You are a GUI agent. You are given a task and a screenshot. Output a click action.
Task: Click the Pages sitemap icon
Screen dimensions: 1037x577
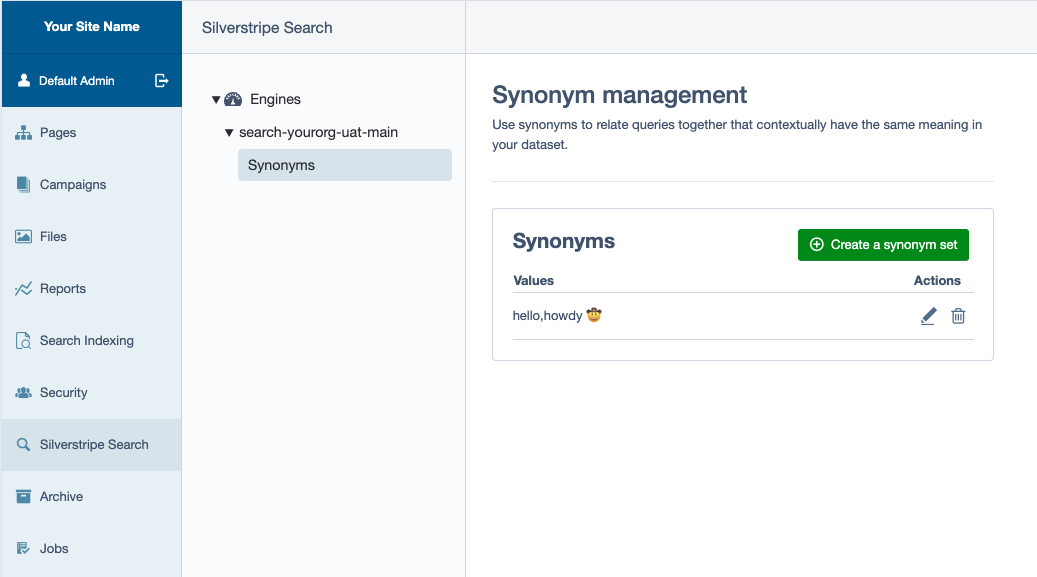[23, 132]
